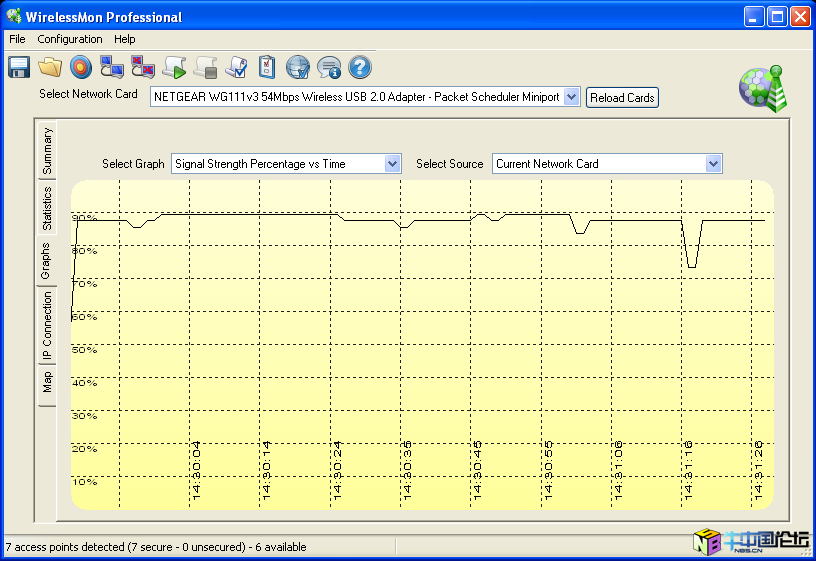Image resolution: width=816 pixels, height=561 pixels.
Task: Expand the Select Network Card dropdown
Action: 571,97
